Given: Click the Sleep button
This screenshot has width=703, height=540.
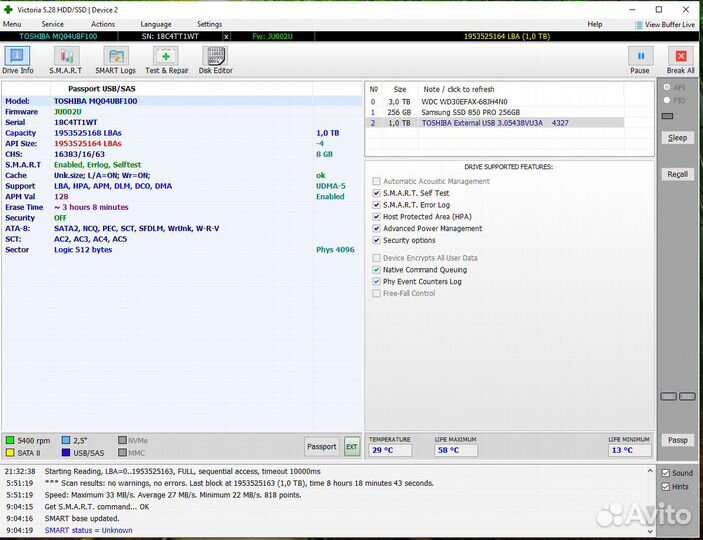Looking at the screenshot, I should point(677,137).
